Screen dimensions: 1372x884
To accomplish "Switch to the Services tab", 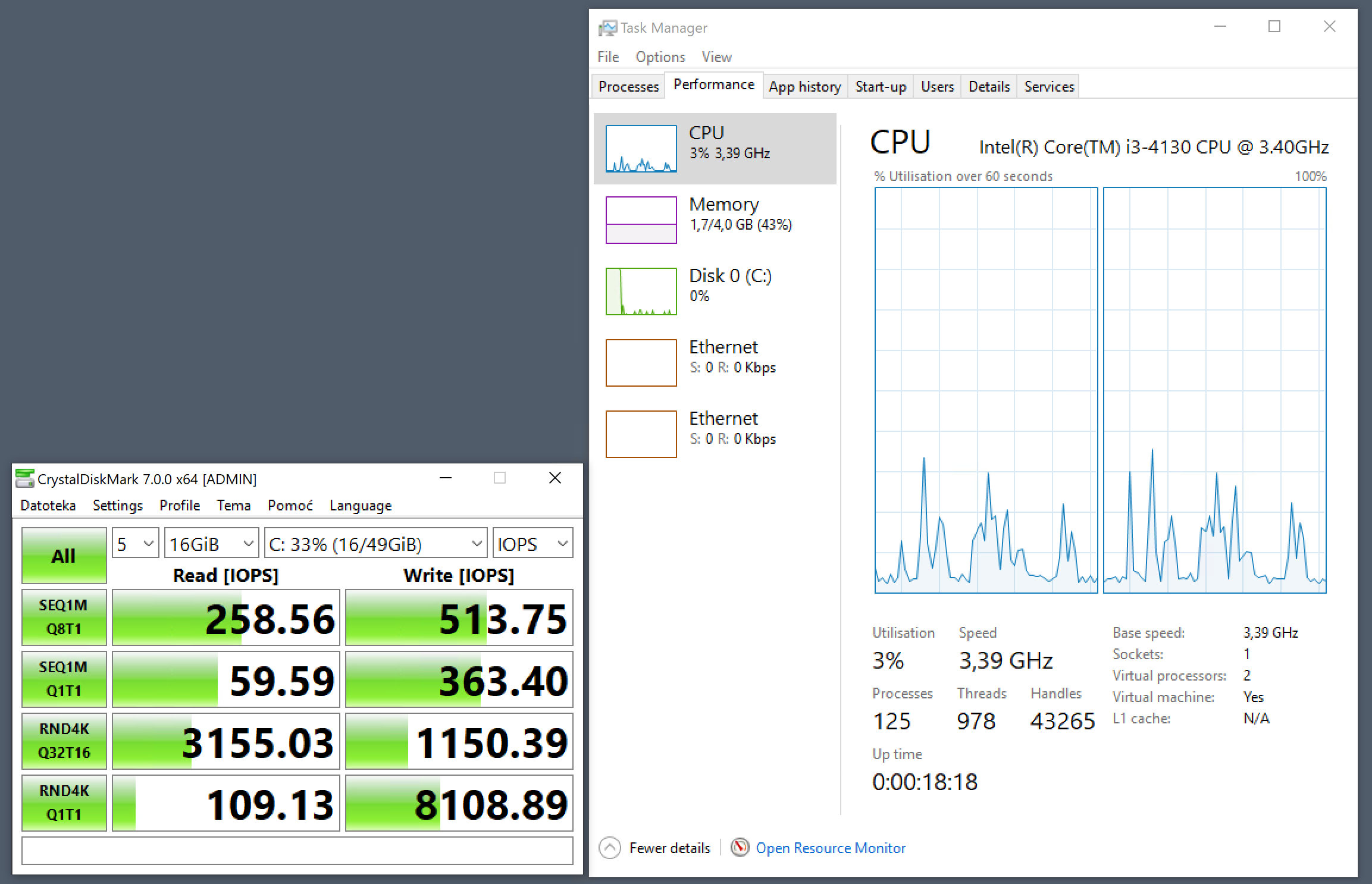I will [x=1049, y=86].
